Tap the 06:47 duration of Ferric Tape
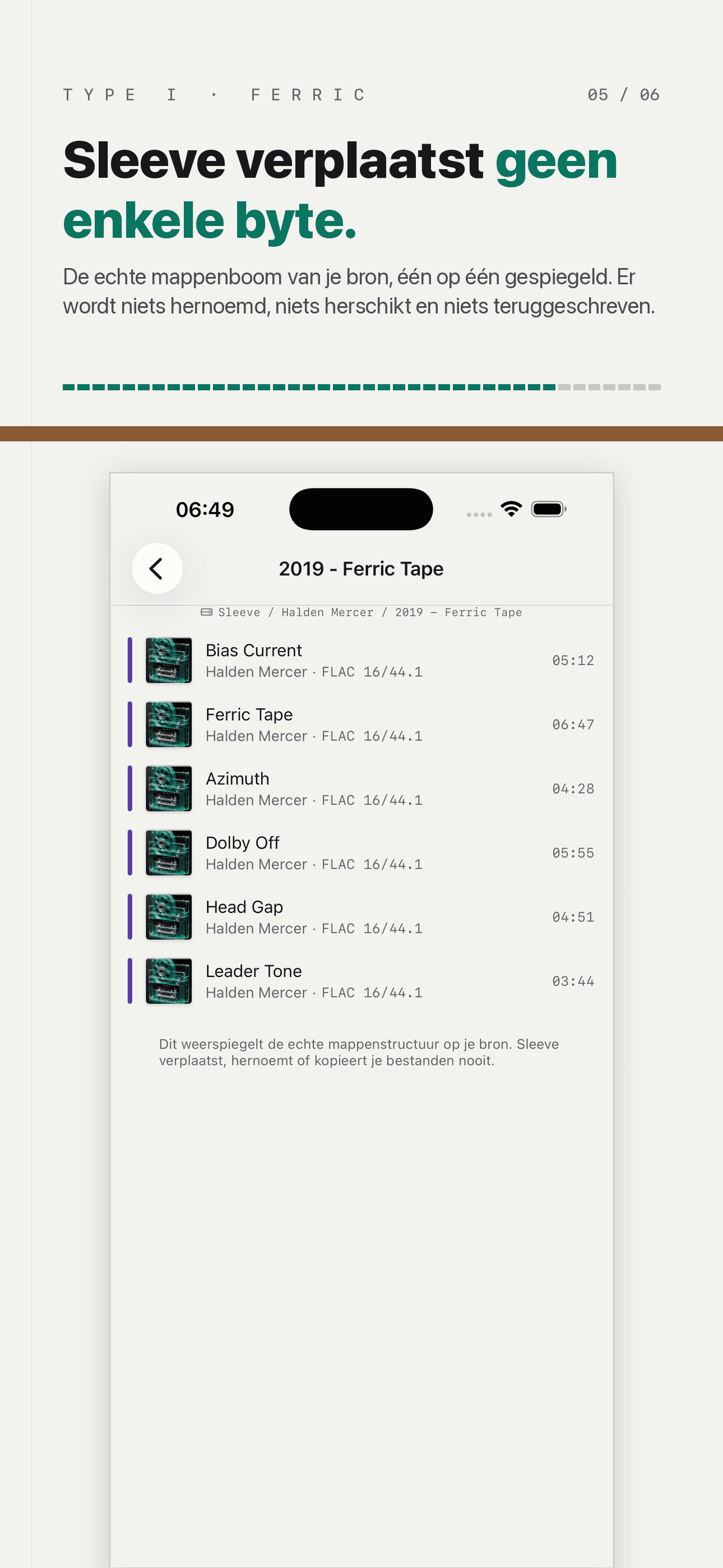Image resolution: width=723 pixels, height=1568 pixels. tap(573, 725)
